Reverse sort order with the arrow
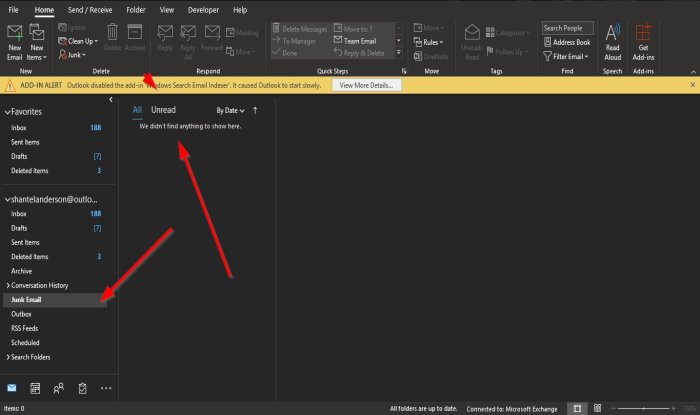700x415 pixels. [255, 110]
